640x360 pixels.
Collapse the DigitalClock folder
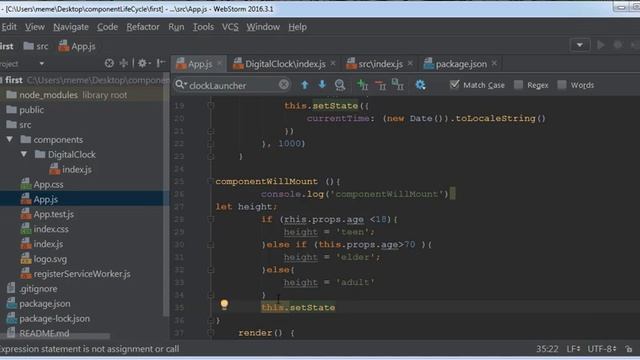(24, 154)
